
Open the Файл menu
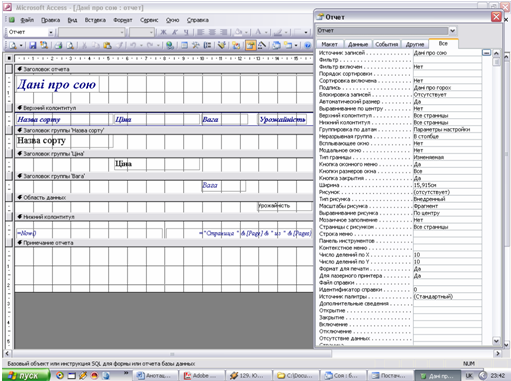(x=27, y=20)
